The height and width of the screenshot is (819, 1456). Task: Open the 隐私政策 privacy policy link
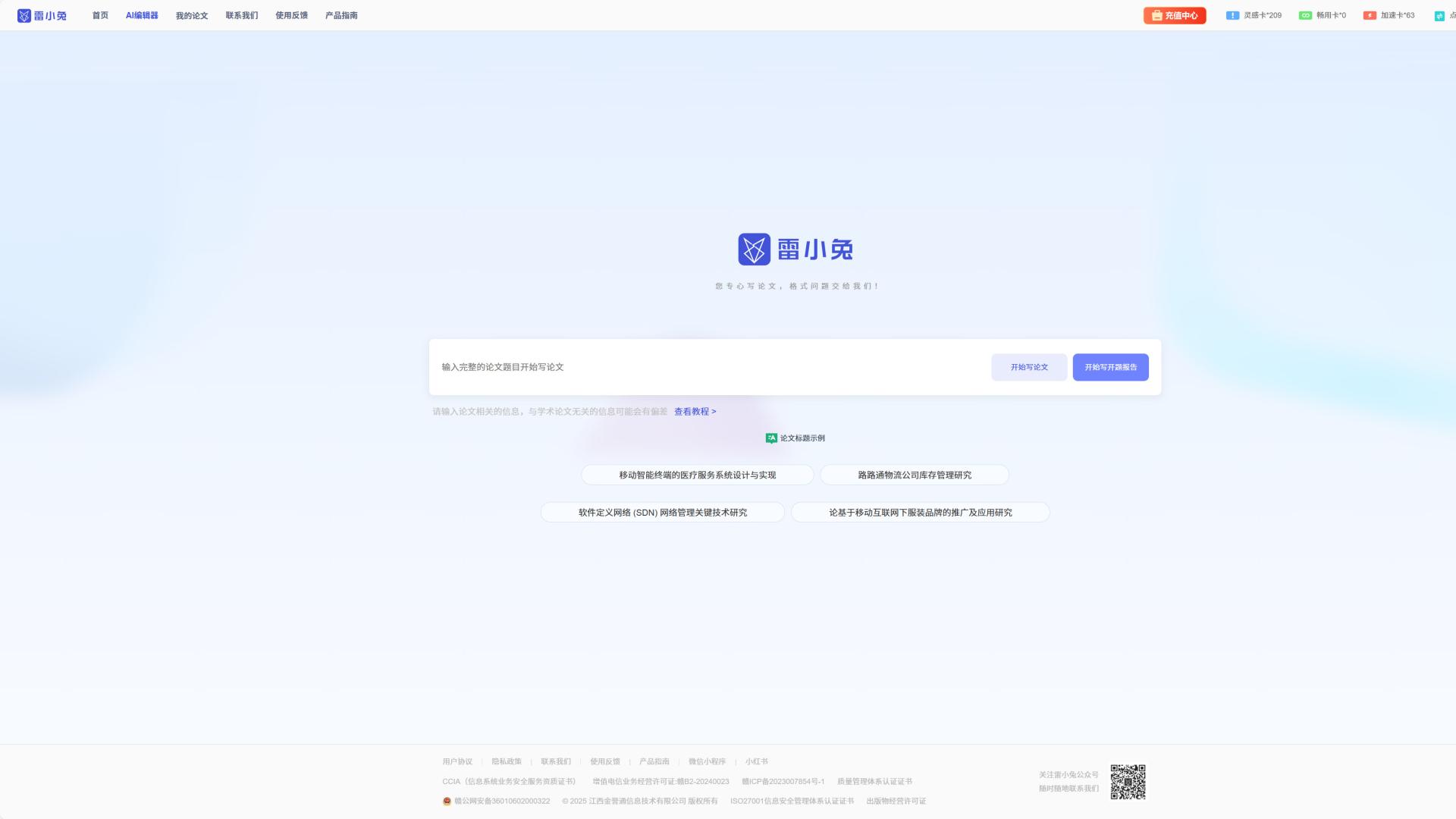tap(507, 761)
